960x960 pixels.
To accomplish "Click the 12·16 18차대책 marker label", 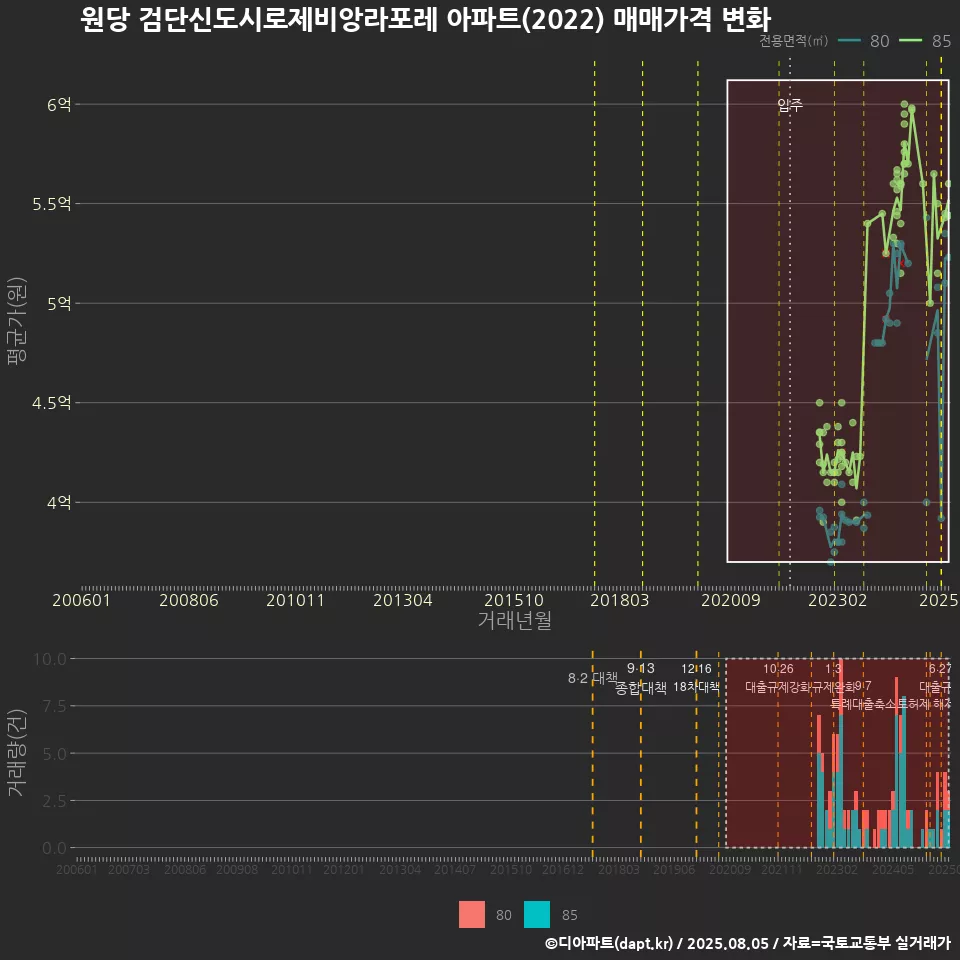I will pos(696,678).
